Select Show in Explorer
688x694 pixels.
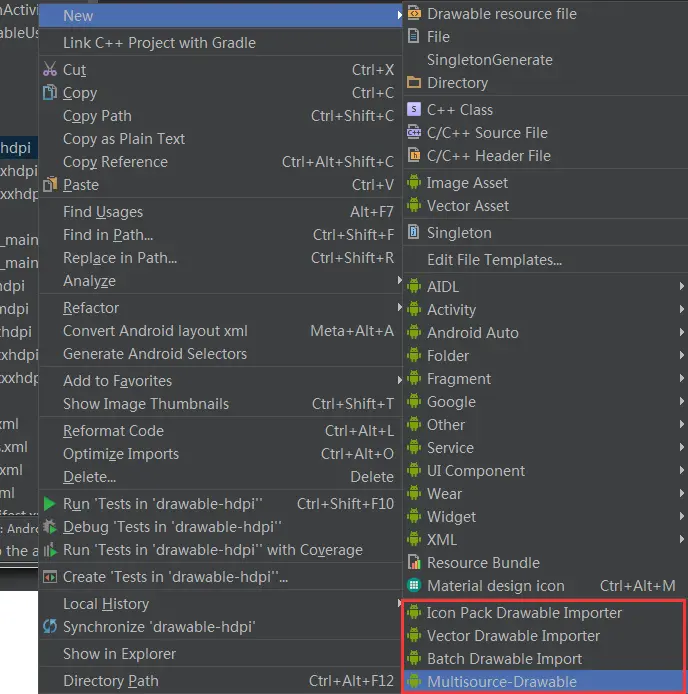[x=220, y=654]
